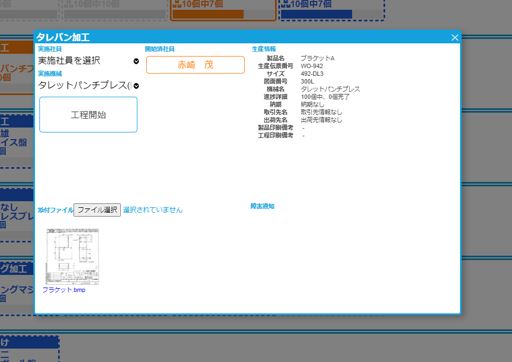Click the WO-942 production slip number

point(312,66)
